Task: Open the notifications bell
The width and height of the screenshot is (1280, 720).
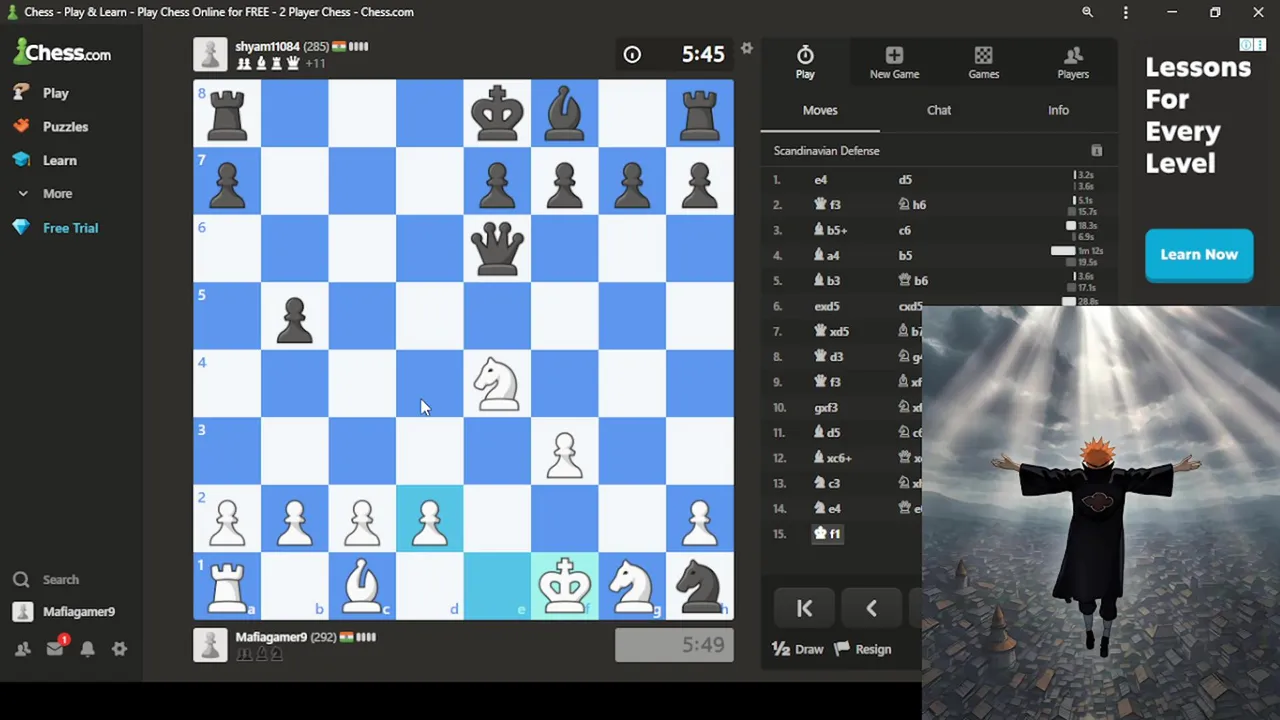Action: (87, 649)
